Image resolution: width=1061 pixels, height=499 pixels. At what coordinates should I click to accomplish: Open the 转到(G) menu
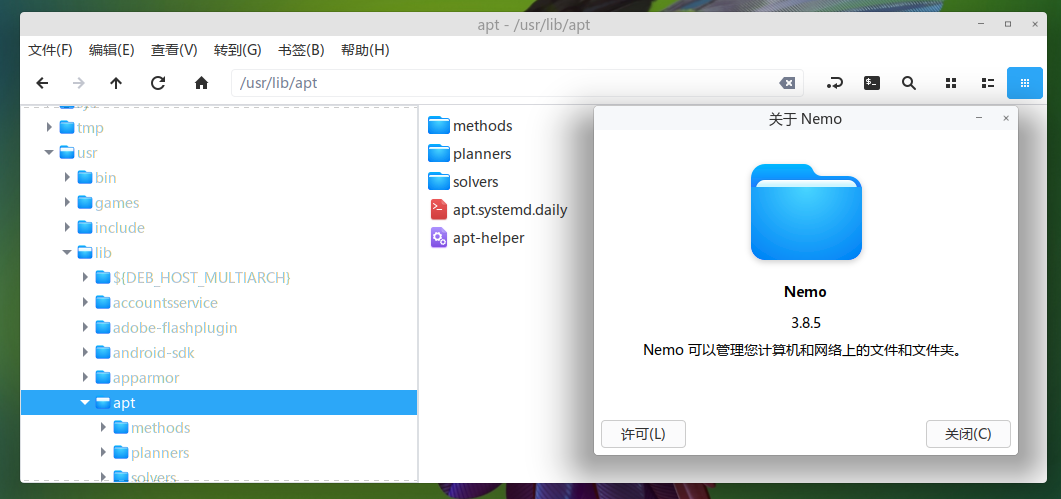tap(238, 50)
